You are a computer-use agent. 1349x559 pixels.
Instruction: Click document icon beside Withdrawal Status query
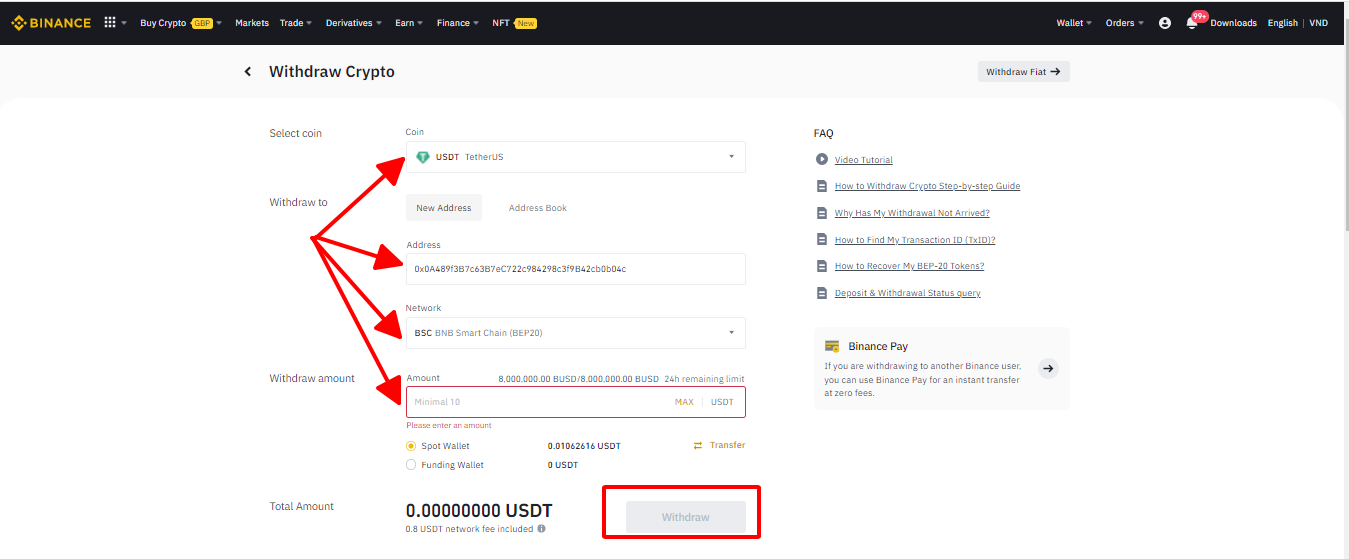tap(822, 293)
